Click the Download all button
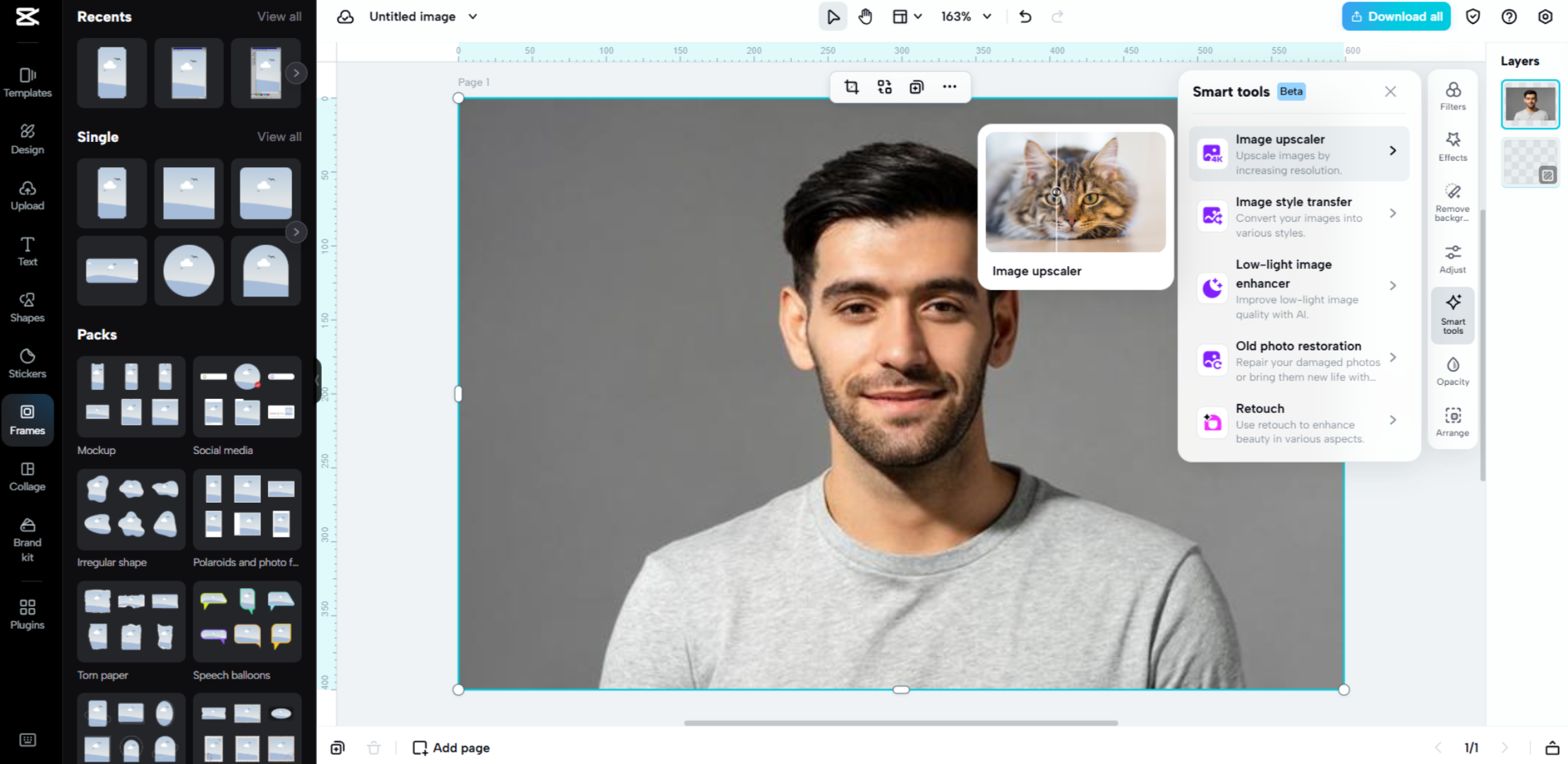The height and width of the screenshot is (764, 1568). coord(1396,16)
